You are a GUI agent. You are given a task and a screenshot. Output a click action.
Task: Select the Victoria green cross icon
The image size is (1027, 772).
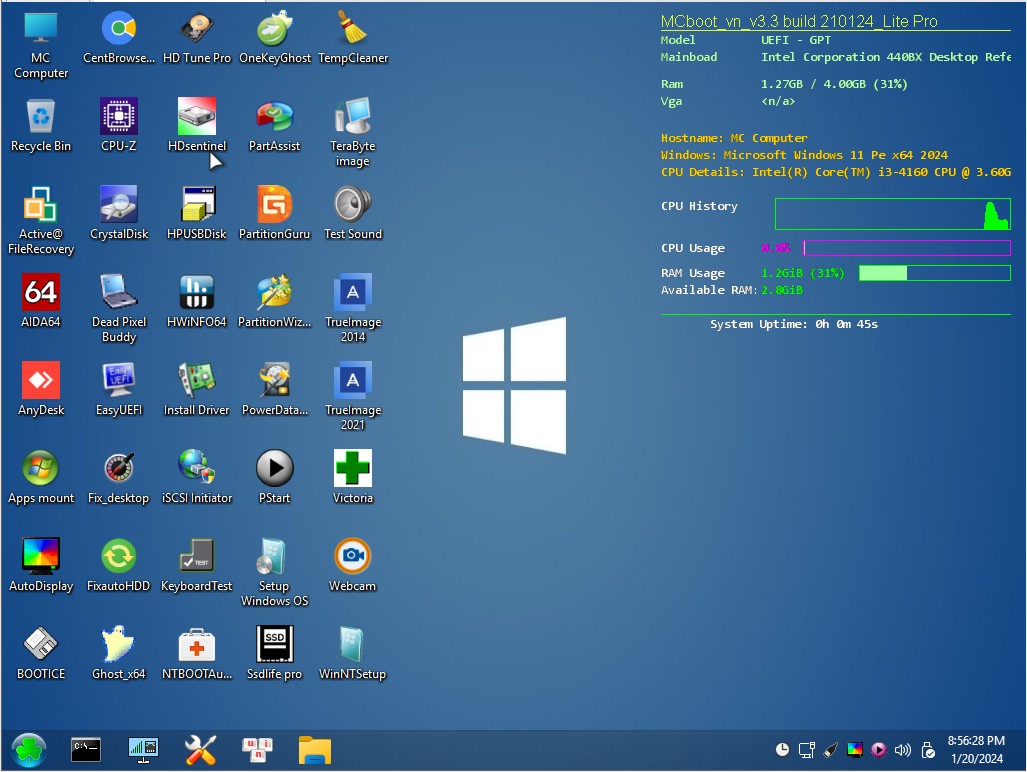point(353,469)
